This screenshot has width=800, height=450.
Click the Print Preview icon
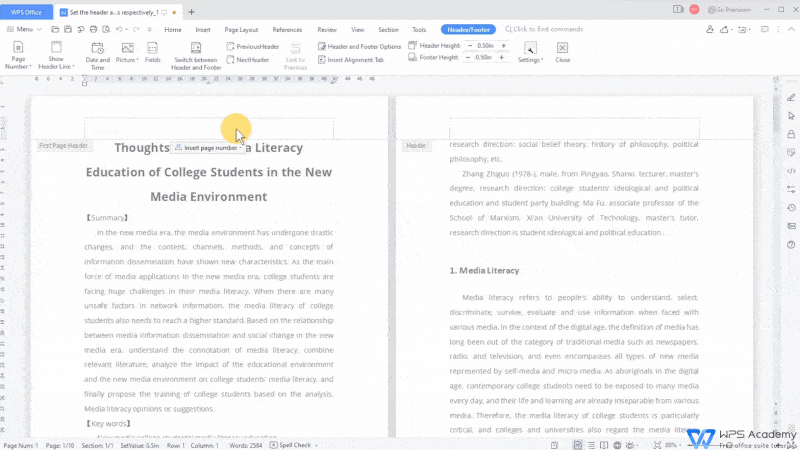106,30
